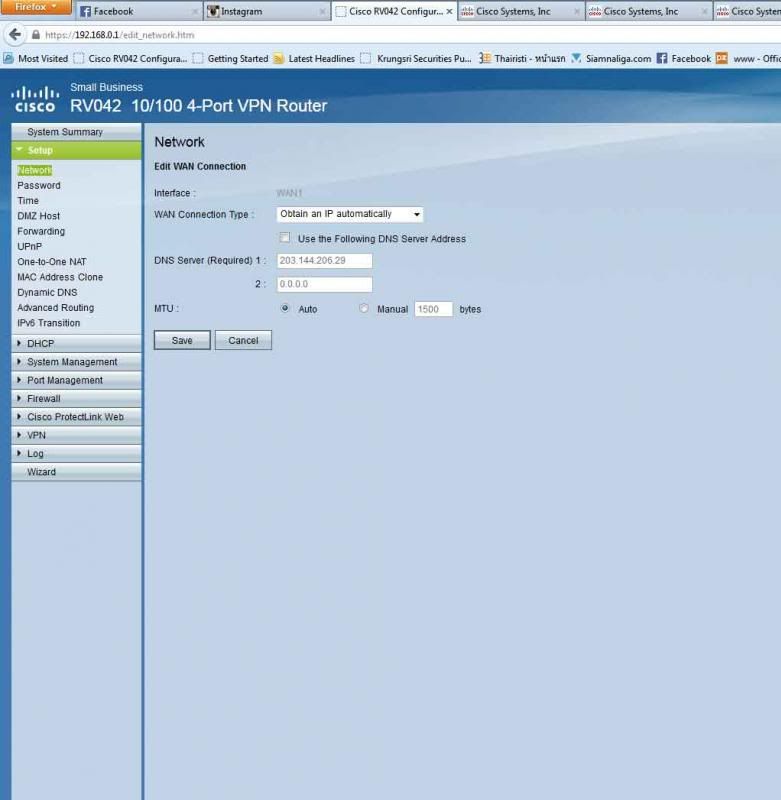The image size is (781, 800).
Task: Switch to the Instagram tab
Action: (x=262, y=12)
